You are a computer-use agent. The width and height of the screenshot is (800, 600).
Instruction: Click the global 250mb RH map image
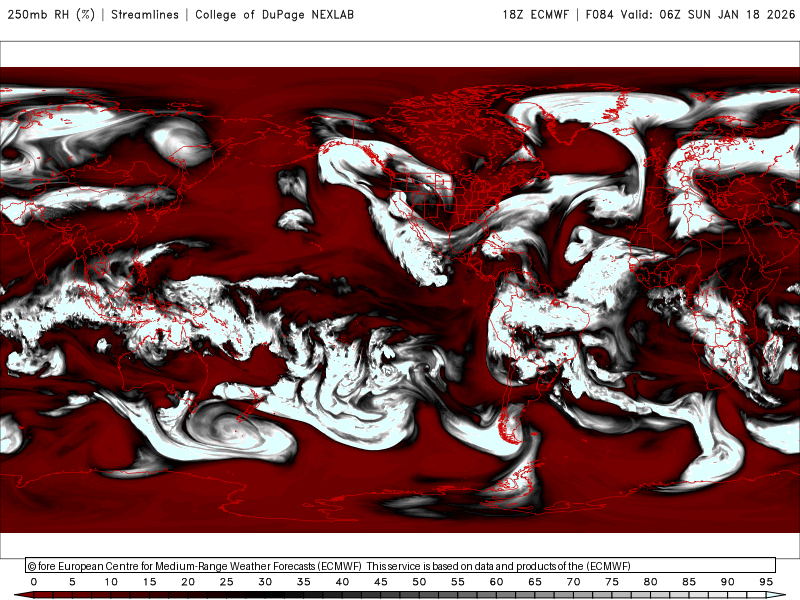click(x=400, y=300)
